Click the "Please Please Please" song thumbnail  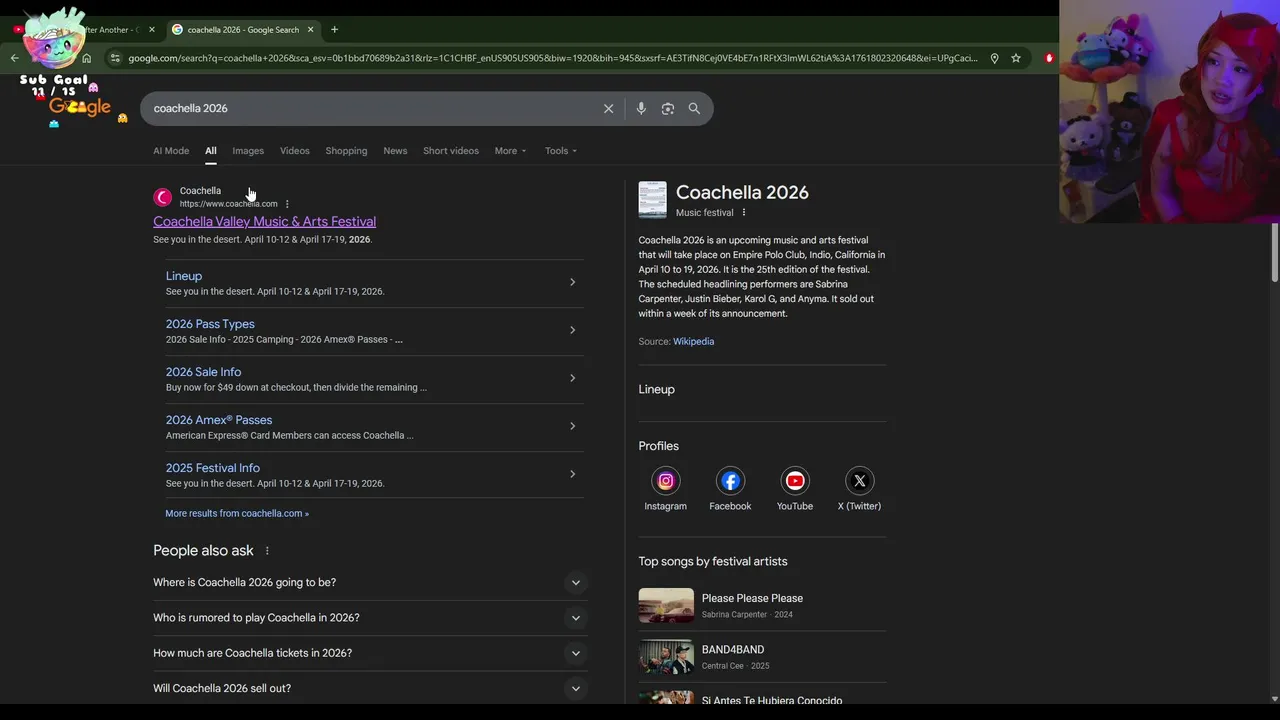pyautogui.click(x=666, y=605)
